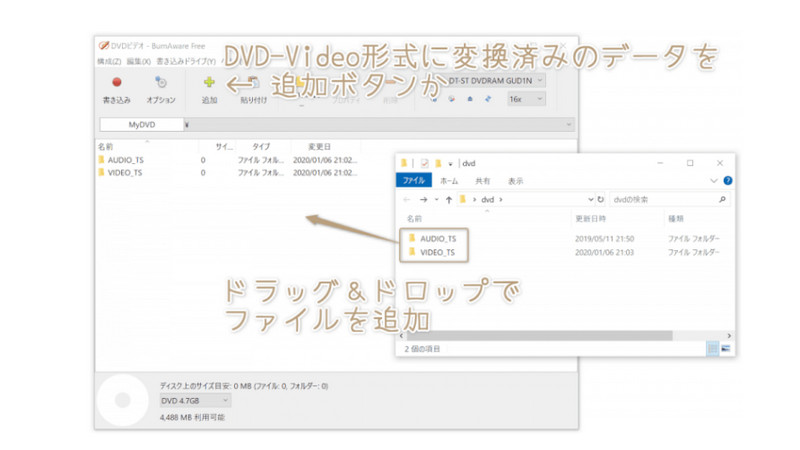The height and width of the screenshot is (450, 800).
Task: Click the properties checkmark icon in Explorer title bar
Action: pyautogui.click(x=424, y=163)
